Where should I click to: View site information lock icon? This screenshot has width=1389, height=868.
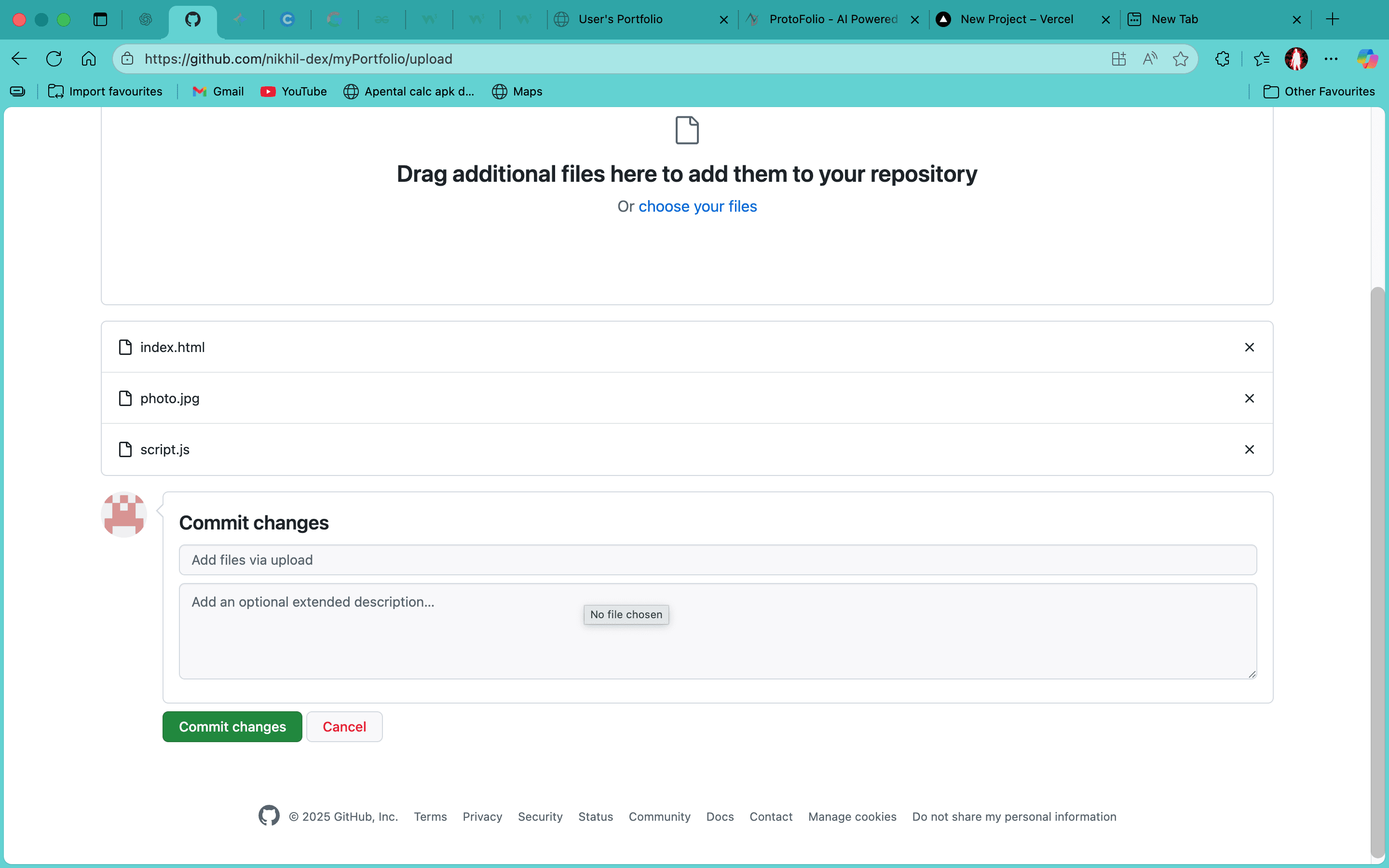tap(127, 58)
